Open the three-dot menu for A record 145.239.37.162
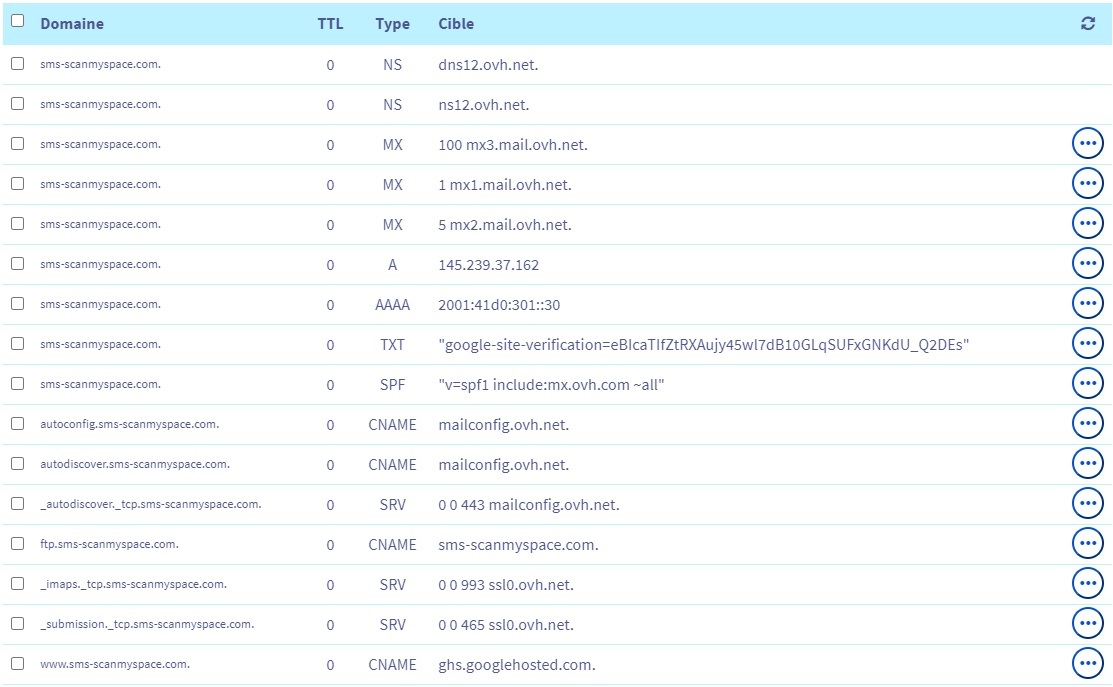This screenshot has width=1113, height=687. [x=1087, y=264]
